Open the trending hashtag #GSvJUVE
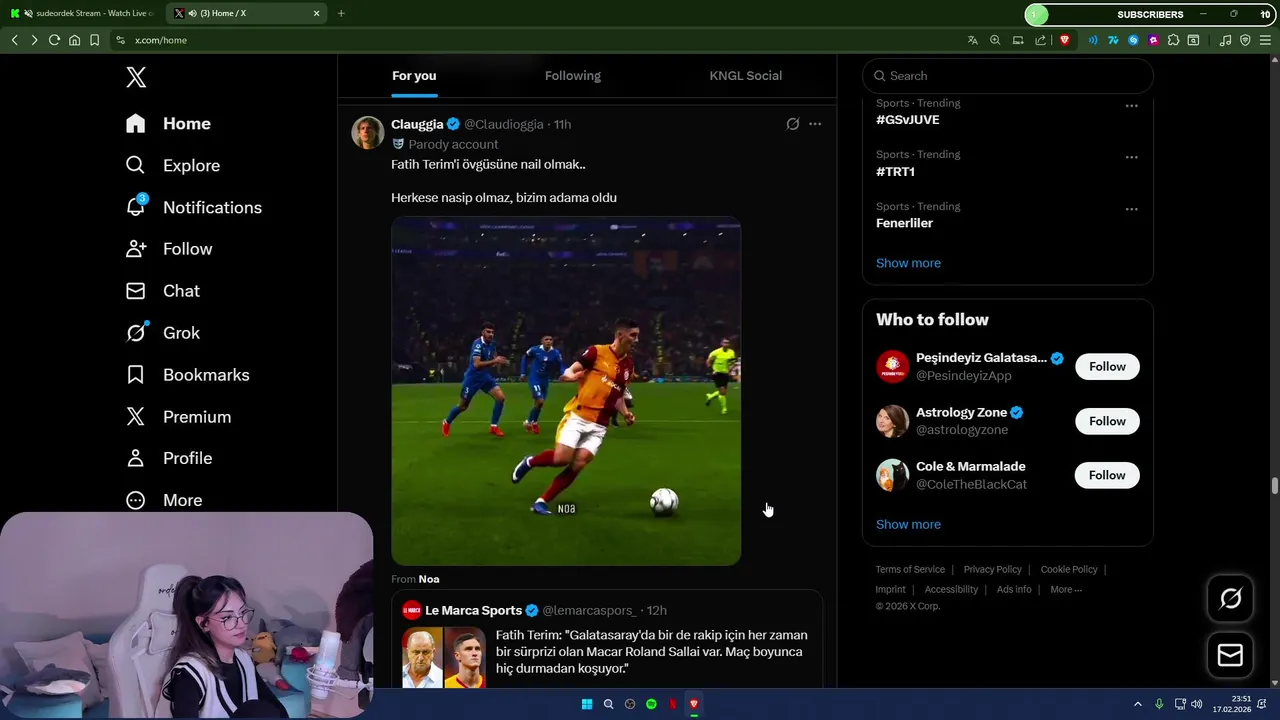 pos(908,120)
